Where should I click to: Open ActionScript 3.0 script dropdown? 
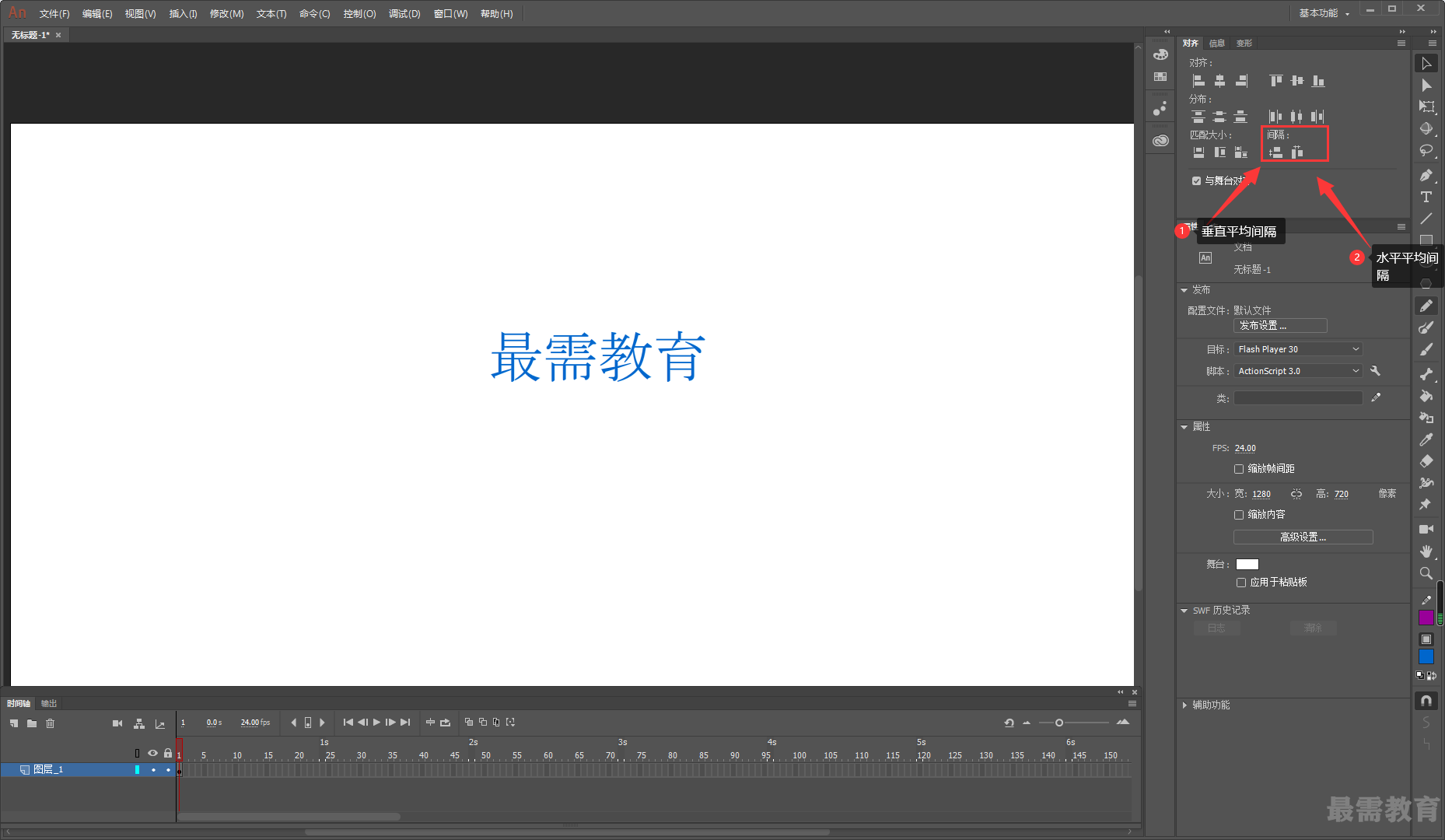pos(1298,371)
